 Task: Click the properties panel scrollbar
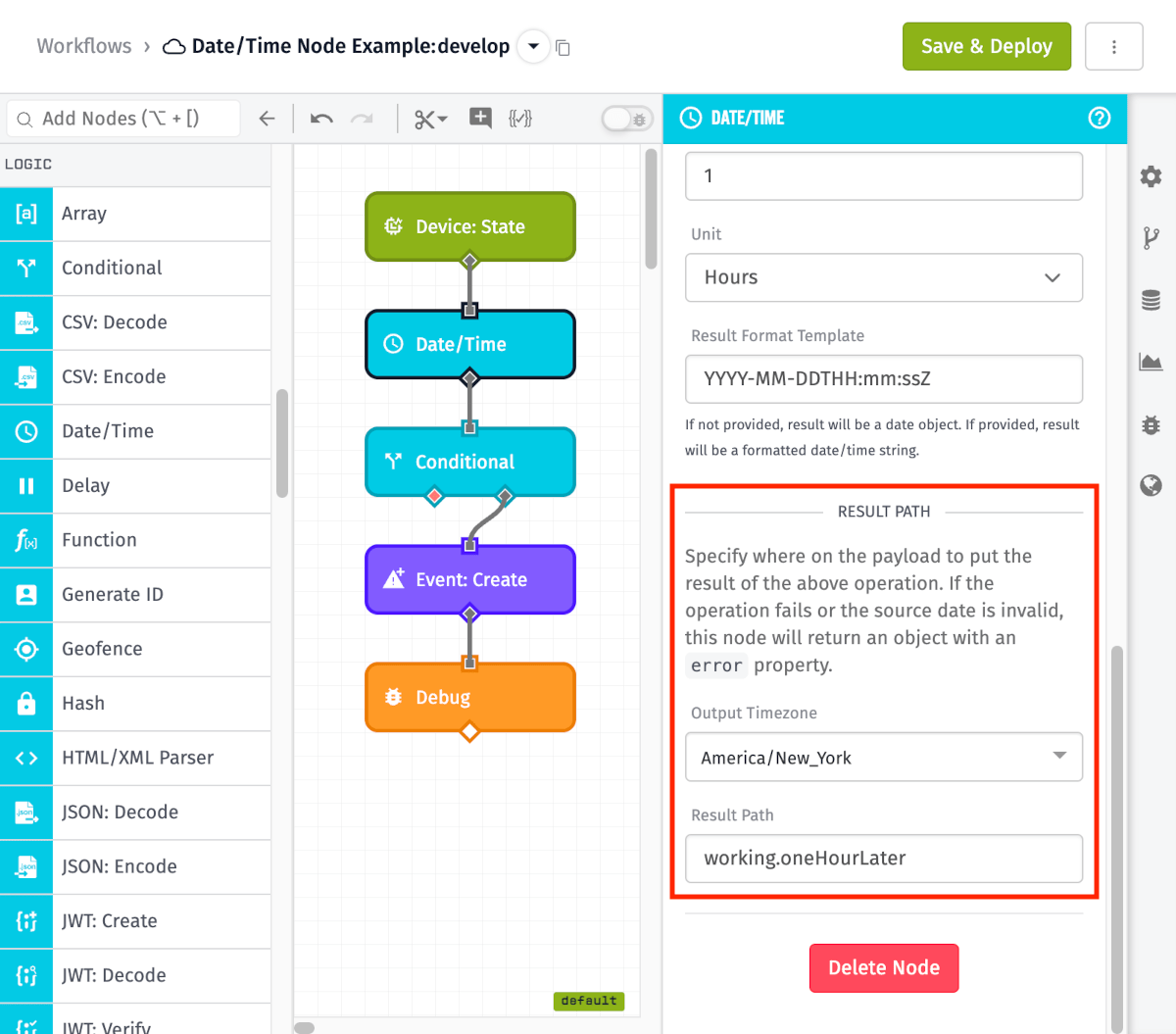coord(1117,838)
